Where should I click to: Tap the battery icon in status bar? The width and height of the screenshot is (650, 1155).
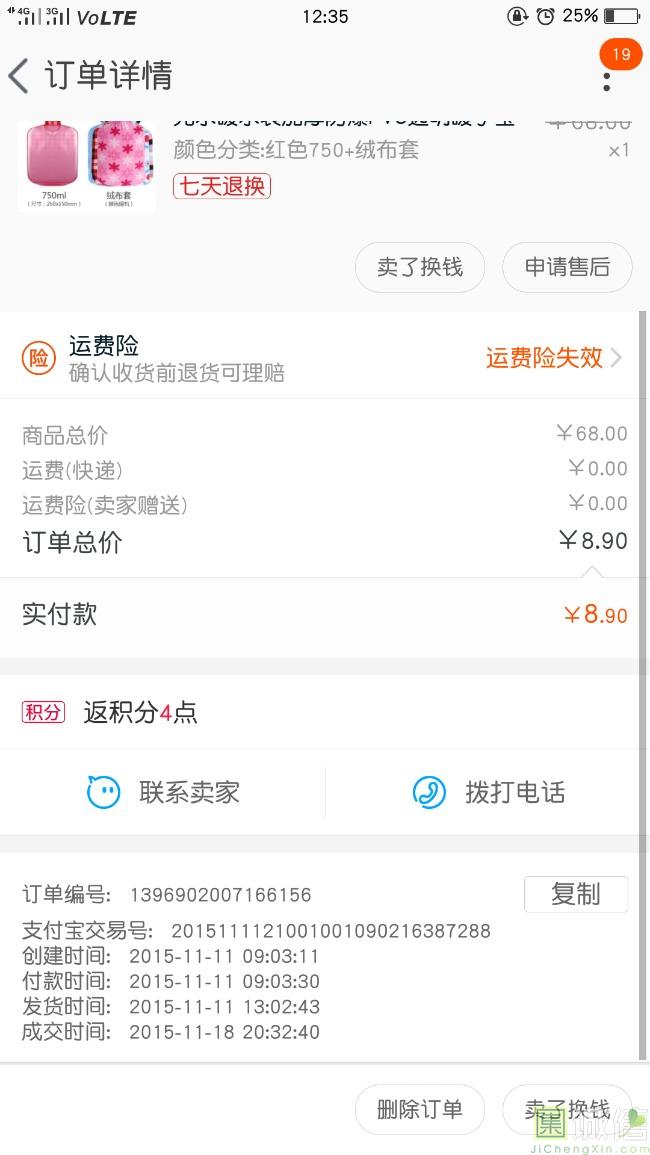coord(621,16)
